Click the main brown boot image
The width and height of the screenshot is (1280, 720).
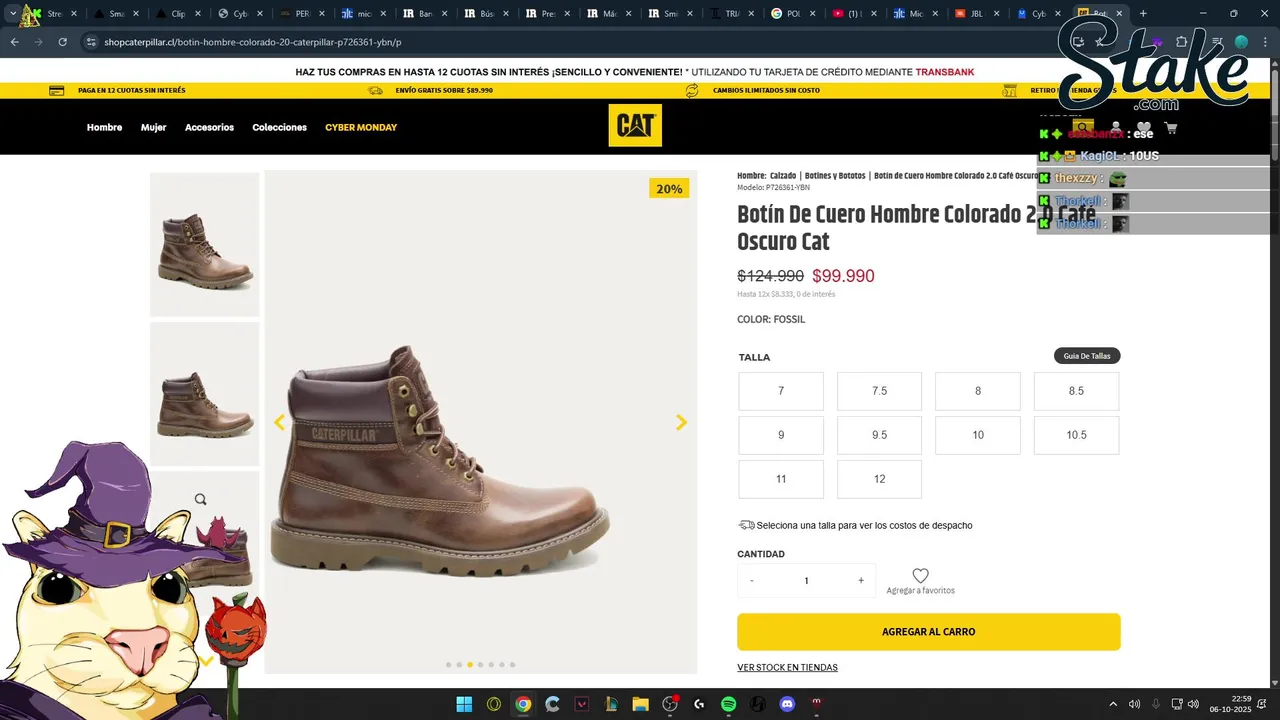440,462
